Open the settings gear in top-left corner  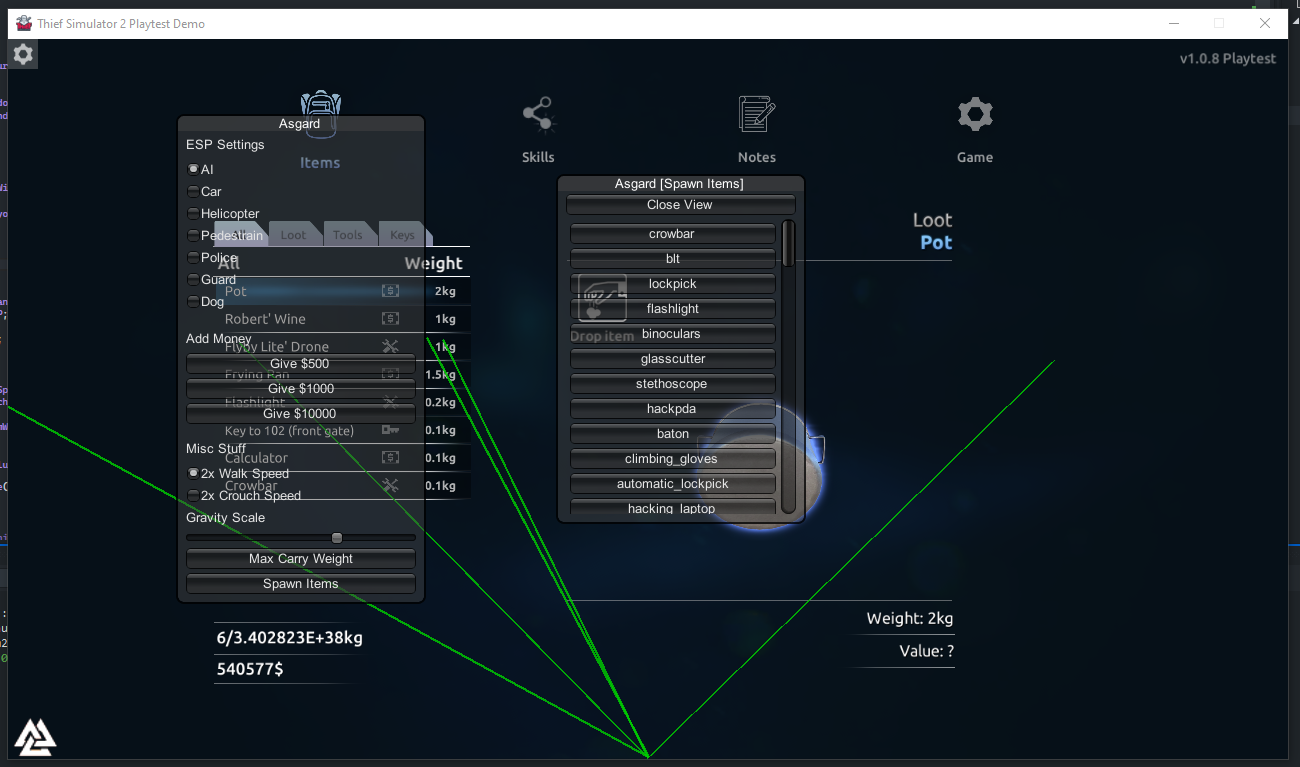click(23, 55)
